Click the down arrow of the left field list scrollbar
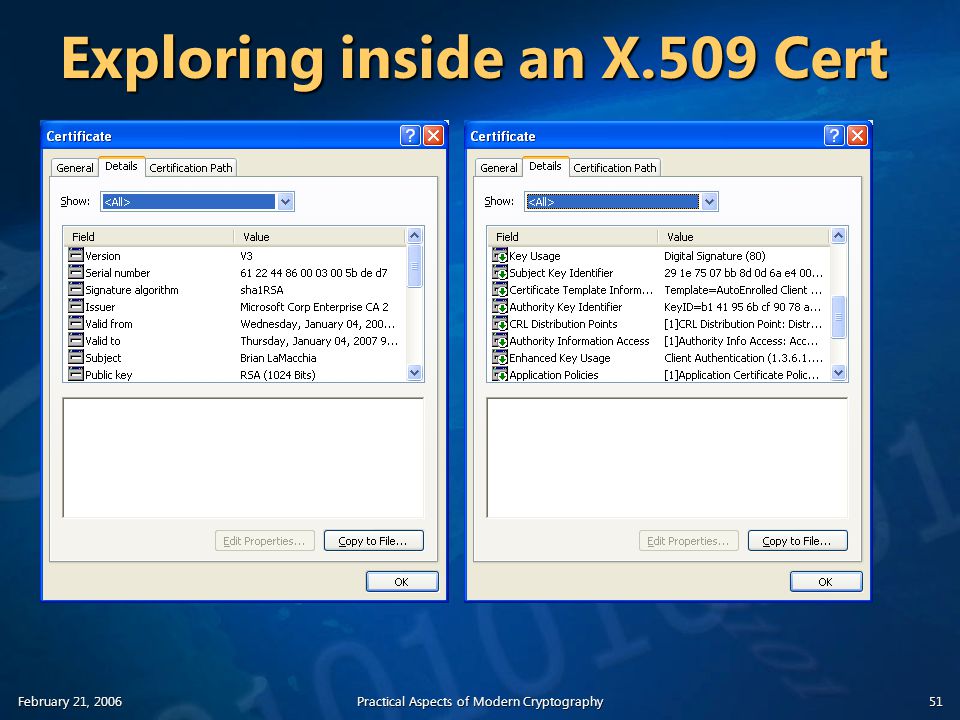Screen dimensions: 960x720 [x=414, y=372]
